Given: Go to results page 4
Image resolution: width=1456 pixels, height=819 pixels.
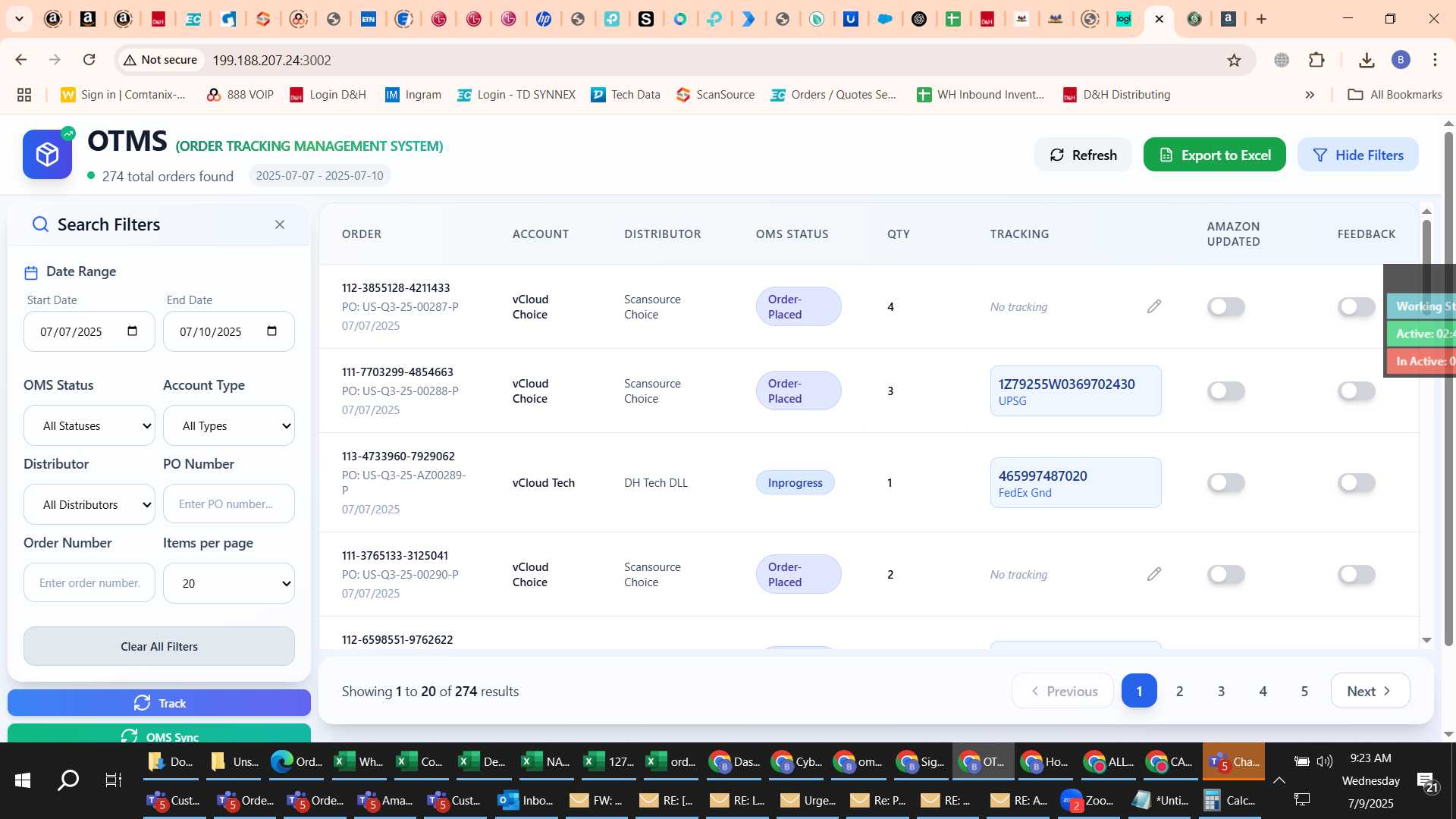Looking at the screenshot, I should click(1263, 691).
